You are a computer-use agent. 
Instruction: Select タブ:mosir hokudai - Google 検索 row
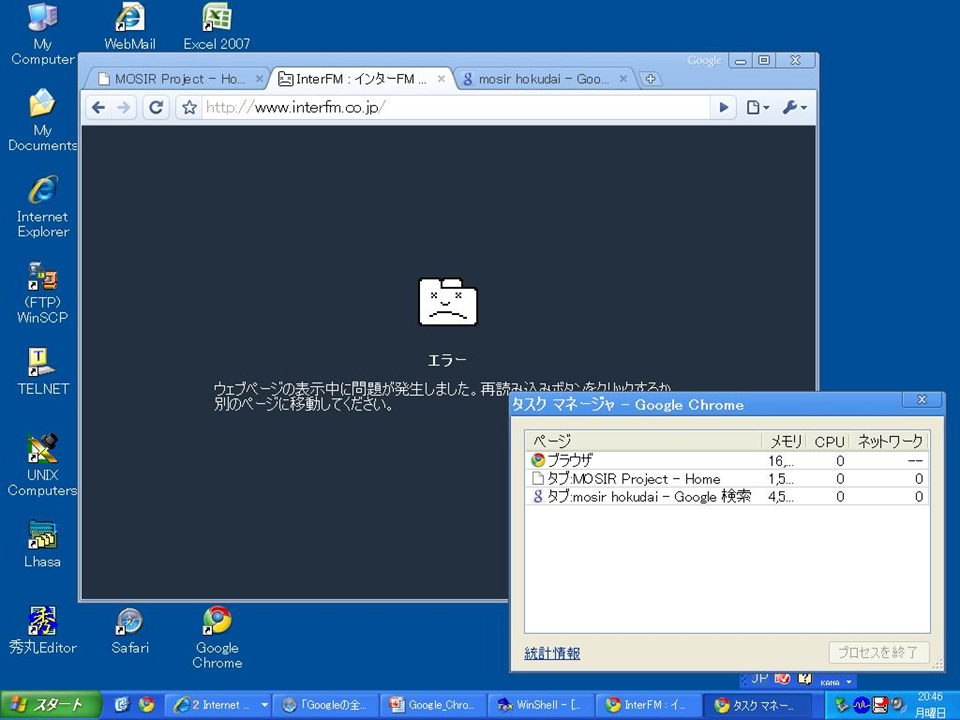[727, 497]
